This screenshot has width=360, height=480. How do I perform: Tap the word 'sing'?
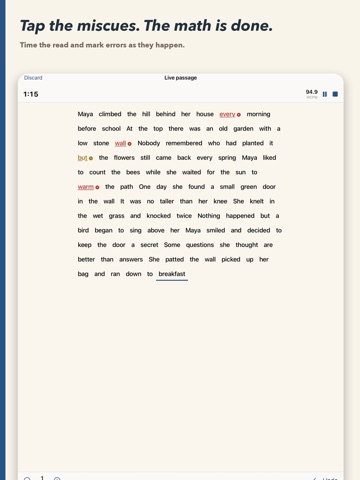tap(135, 230)
